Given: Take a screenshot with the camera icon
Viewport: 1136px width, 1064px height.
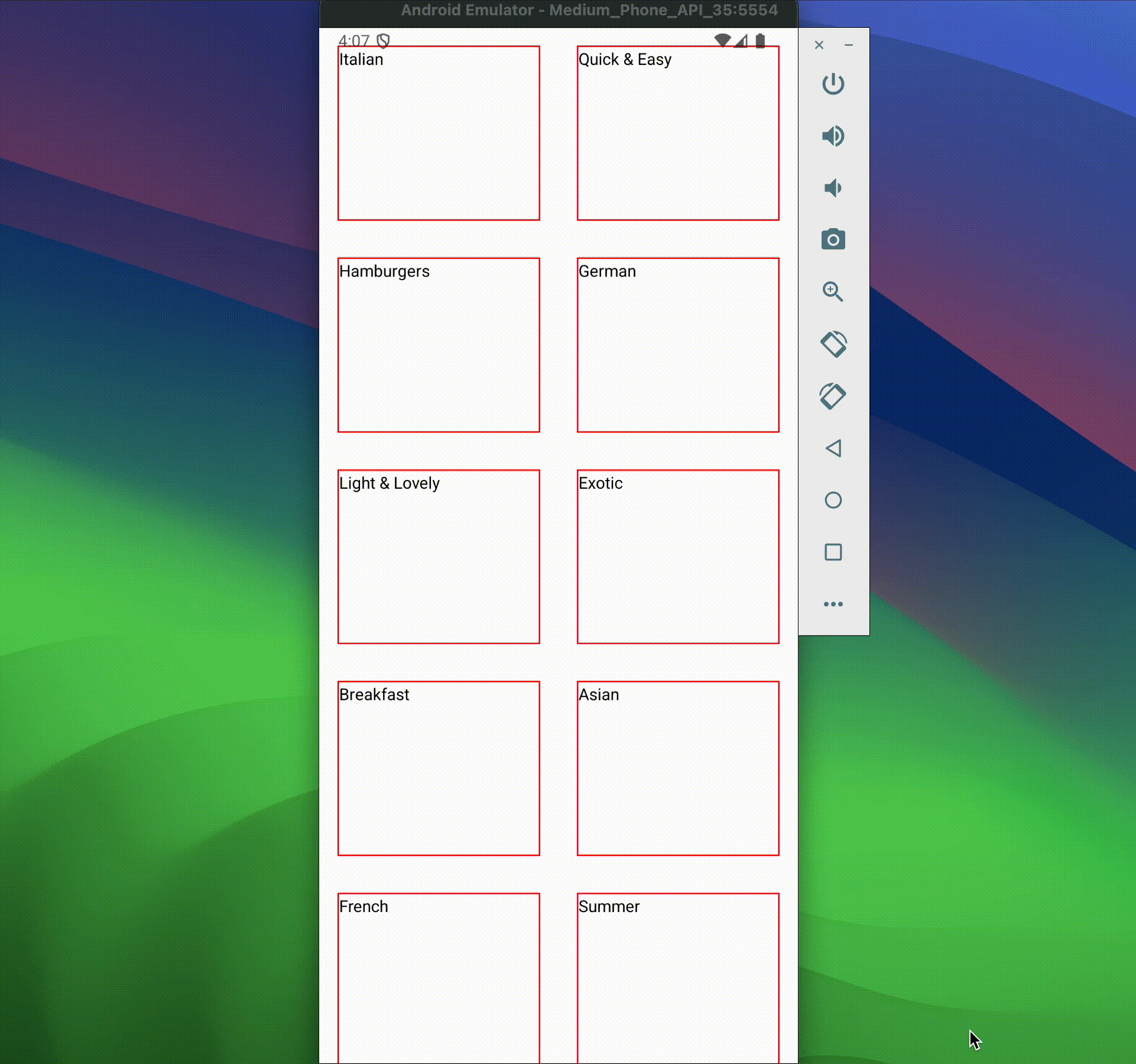Looking at the screenshot, I should point(833,240).
